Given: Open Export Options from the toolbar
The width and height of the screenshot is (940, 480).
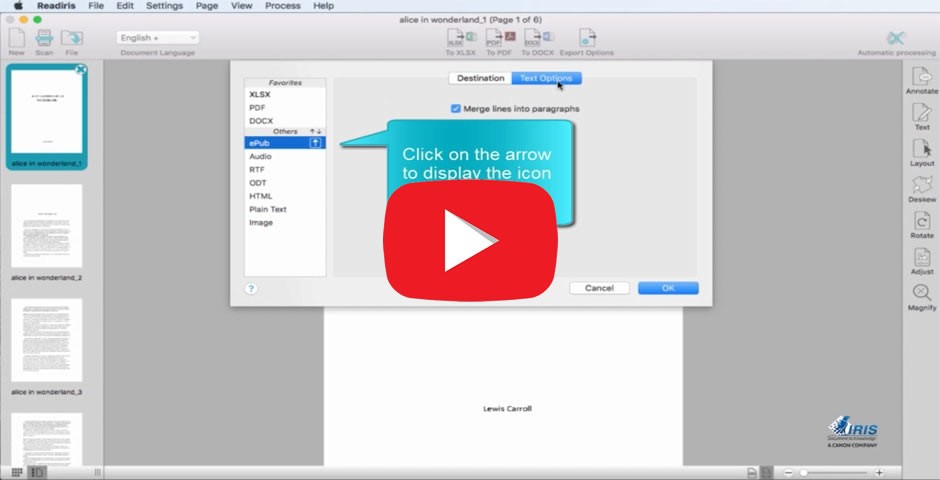Looking at the screenshot, I should click(587, 38).
